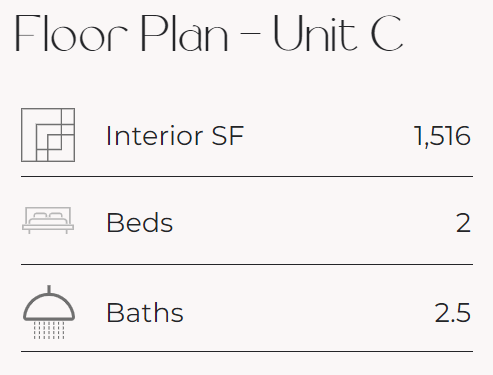
Task: Click the shower head icon
Action: (49, 312)
